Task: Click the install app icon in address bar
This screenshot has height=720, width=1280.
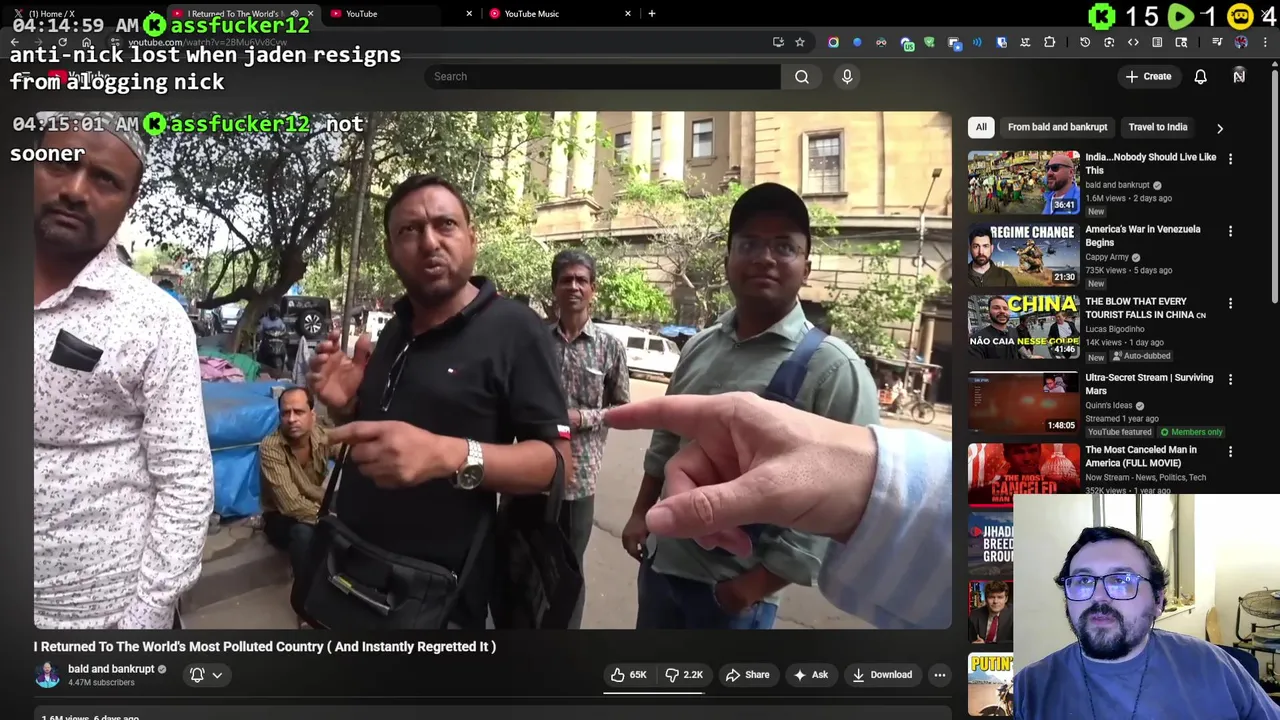Action: pyautogui.click(x=778, y=42)
